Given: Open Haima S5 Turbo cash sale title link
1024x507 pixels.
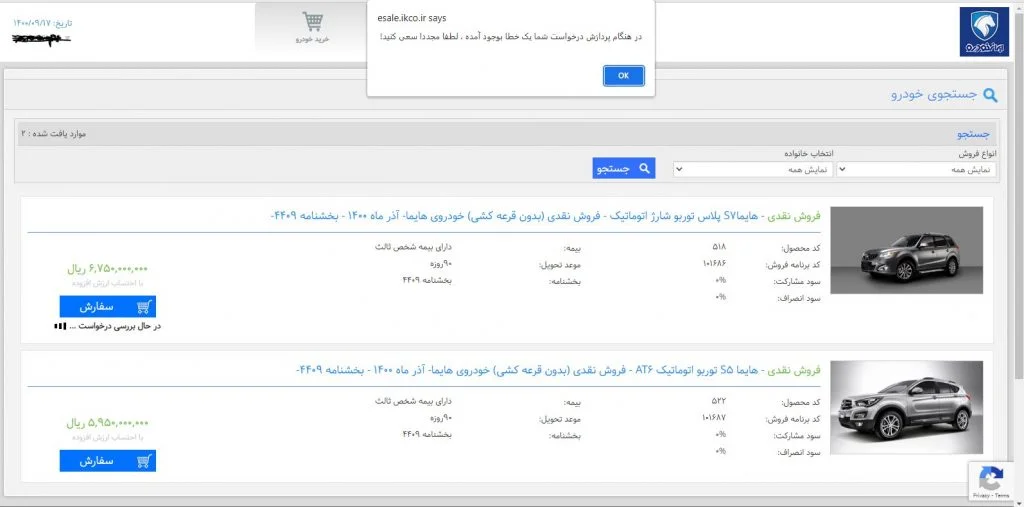Looking at the screenshot, I should tap(558, 370).
